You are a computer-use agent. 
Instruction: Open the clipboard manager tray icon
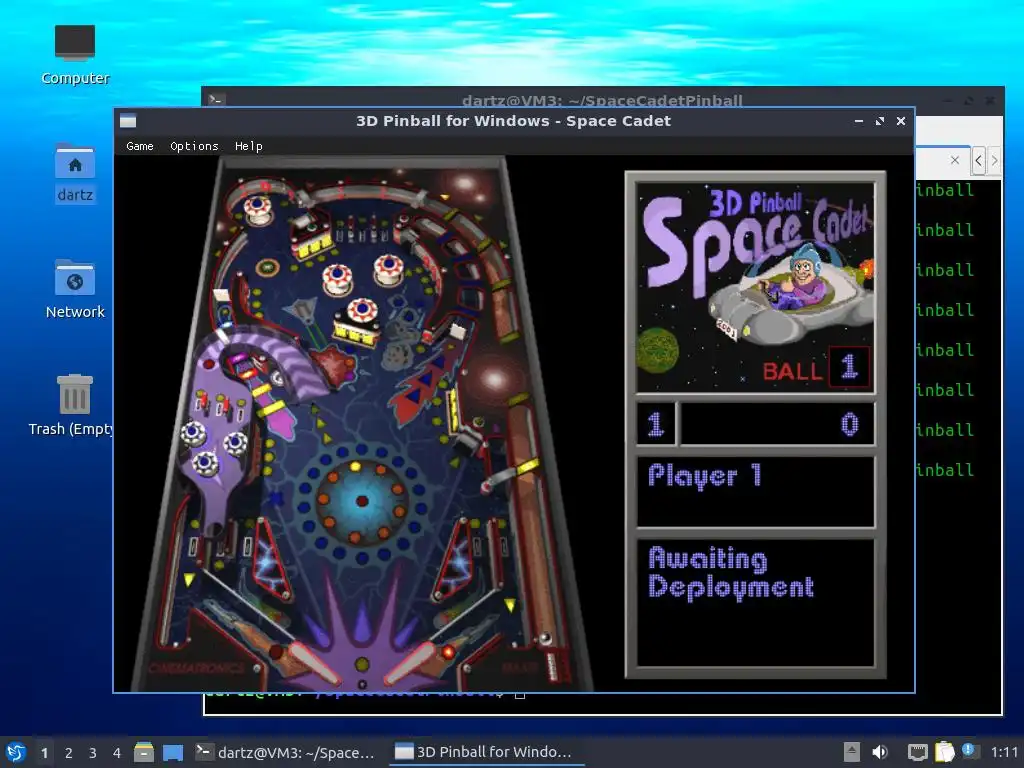click(944, 752)
